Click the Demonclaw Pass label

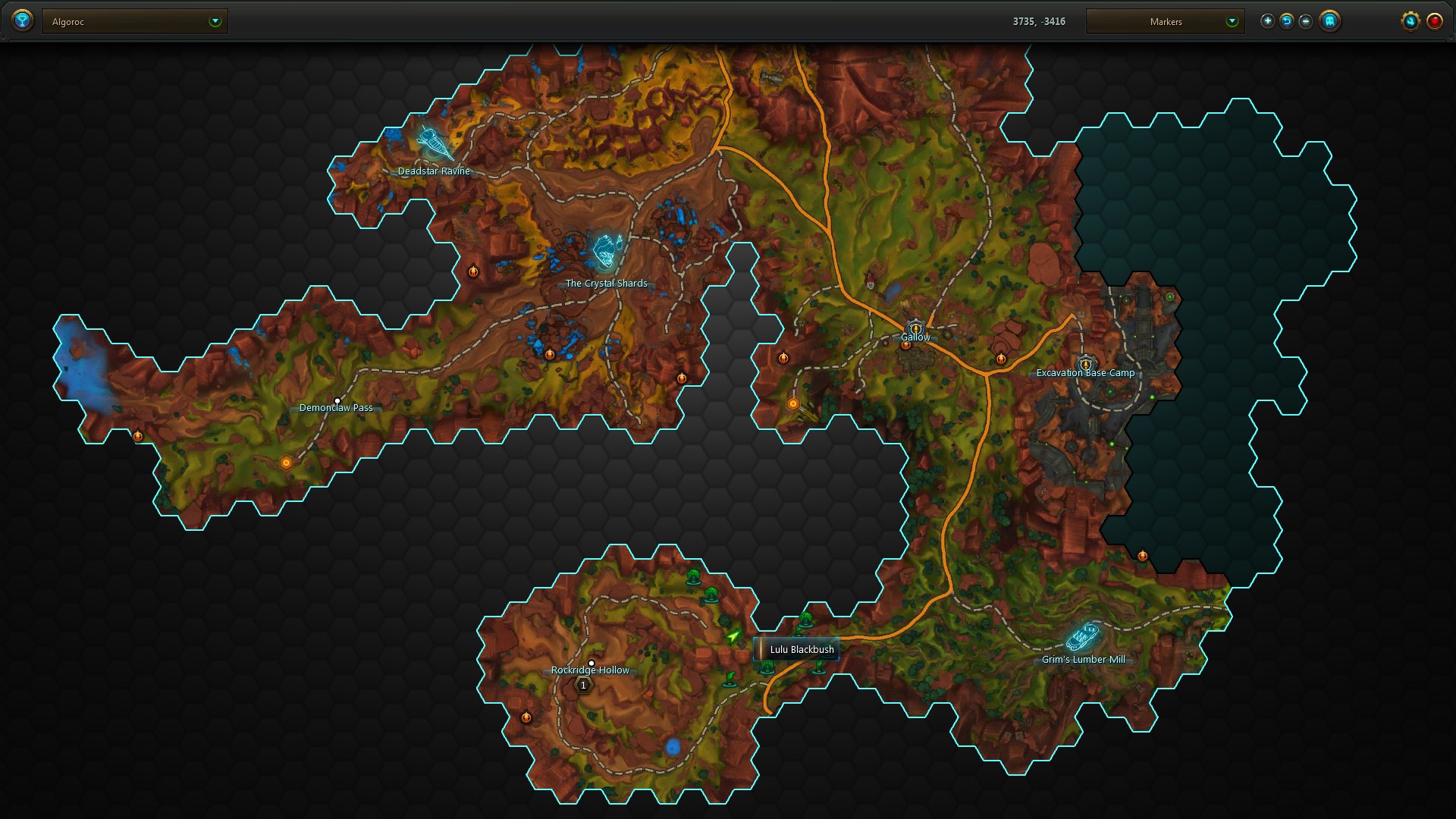336,407
